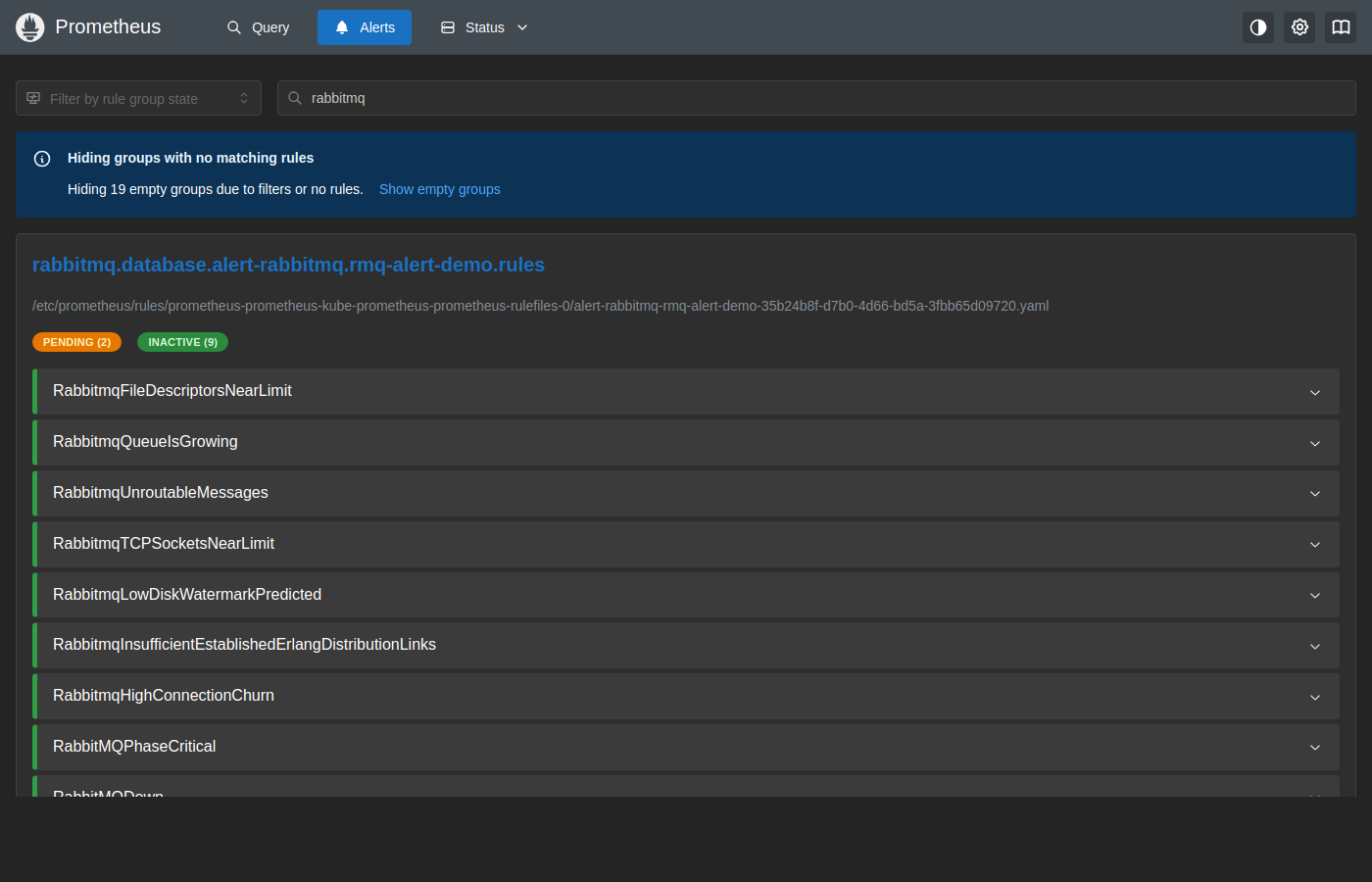
Task: Open the documentation book icon
Action: pos(1341,27)
